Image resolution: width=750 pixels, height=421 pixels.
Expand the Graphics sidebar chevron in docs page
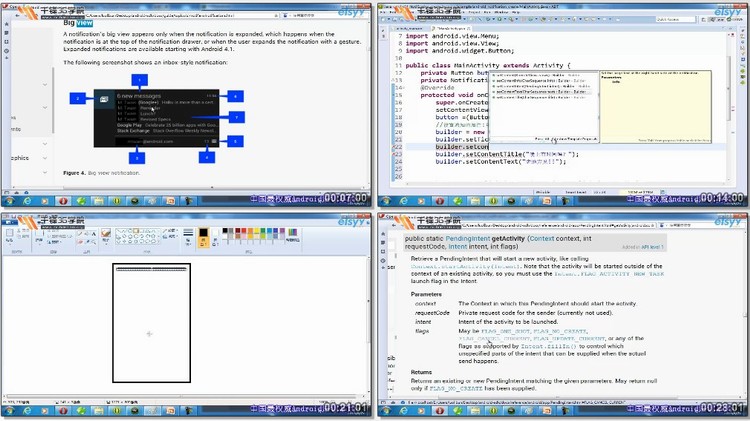pos(44,158)
